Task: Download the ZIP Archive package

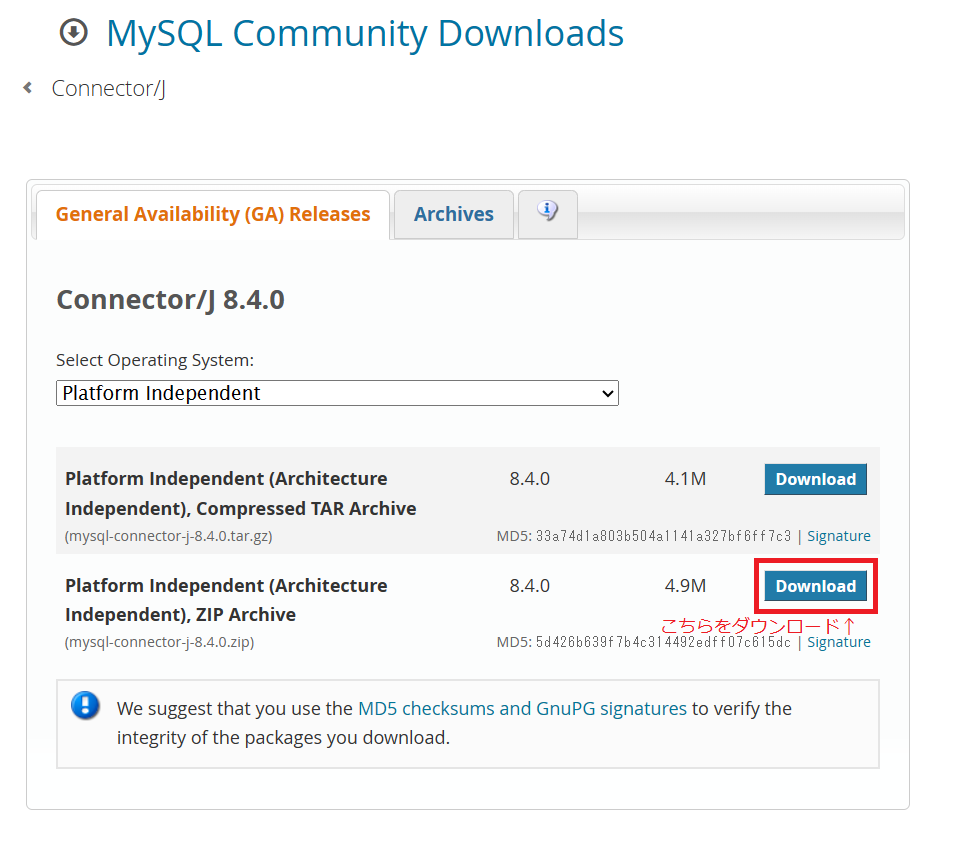Action: [816, 586]
